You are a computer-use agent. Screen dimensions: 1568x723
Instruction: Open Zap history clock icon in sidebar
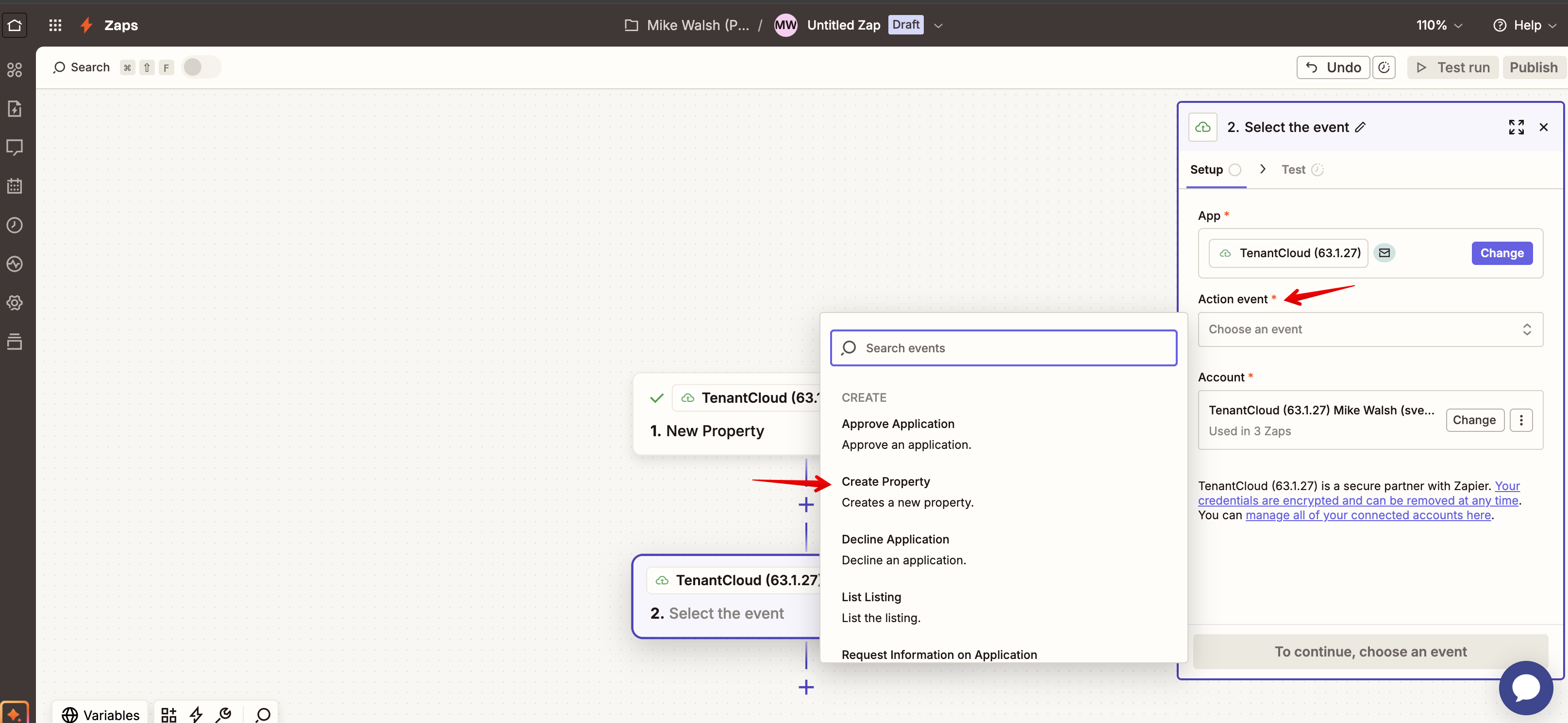pyautogui.click(x=15, y=225)
